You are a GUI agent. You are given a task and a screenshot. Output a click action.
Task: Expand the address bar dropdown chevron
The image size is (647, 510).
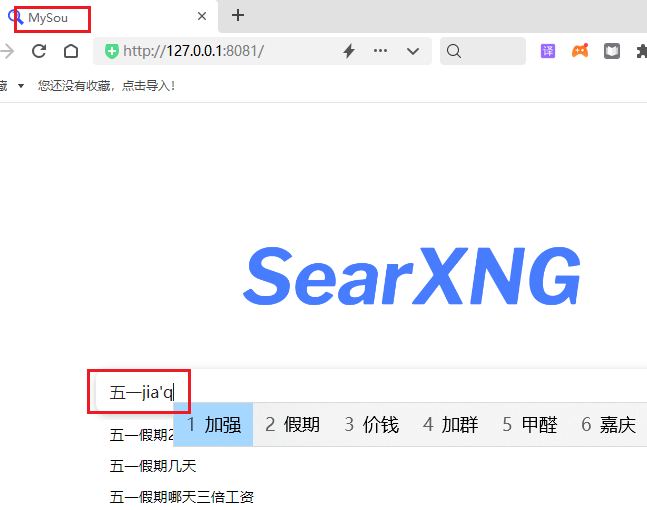coord(413,52)
